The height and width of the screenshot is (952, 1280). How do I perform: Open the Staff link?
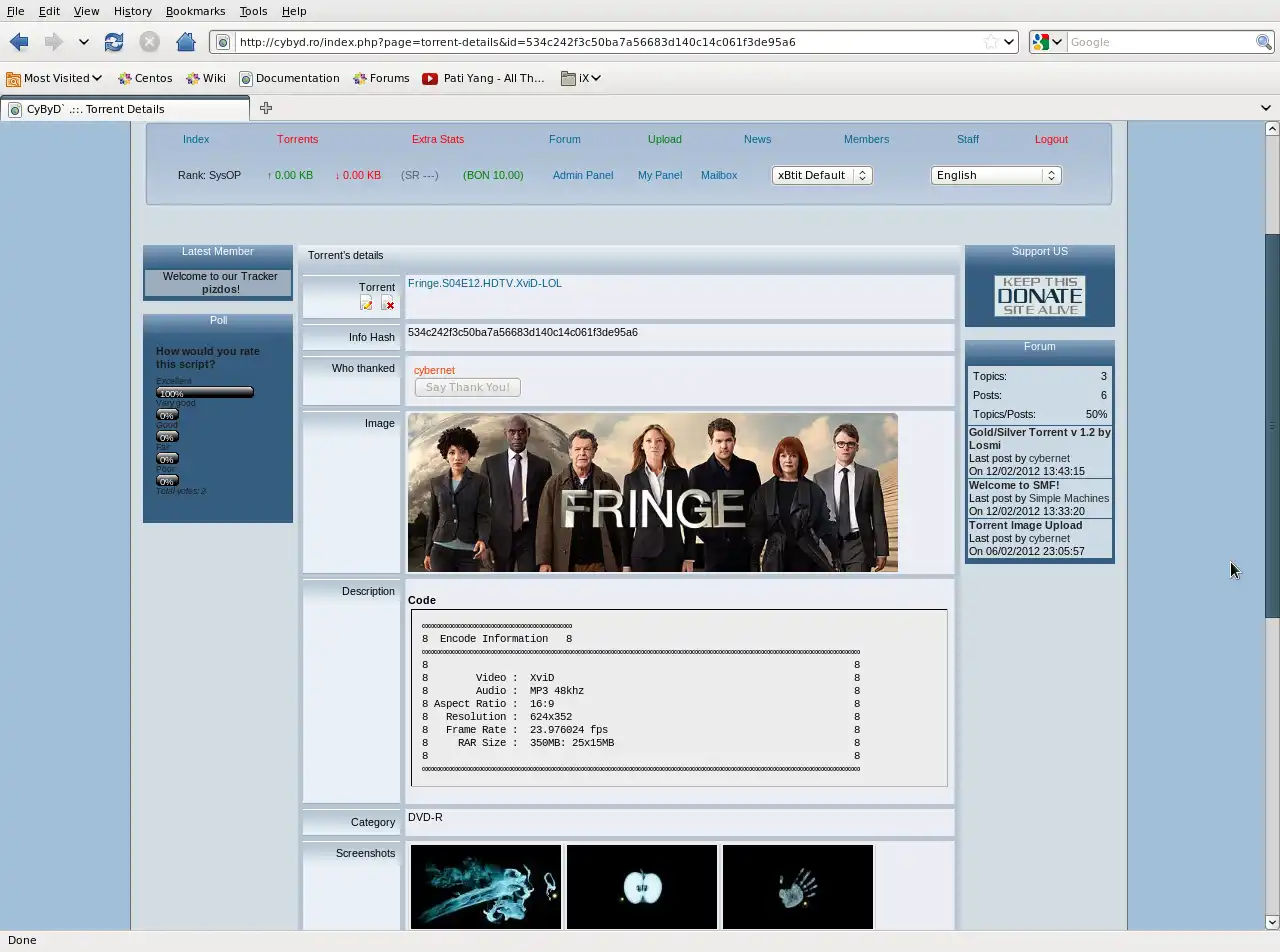coord(968,139)
